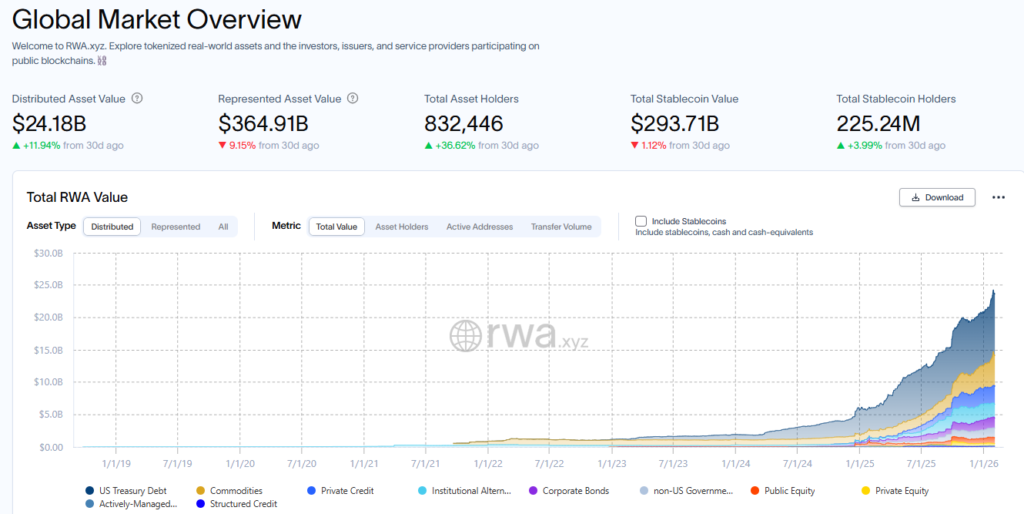
Task: Select the Asset Holders metric
Action: point(401,227)
